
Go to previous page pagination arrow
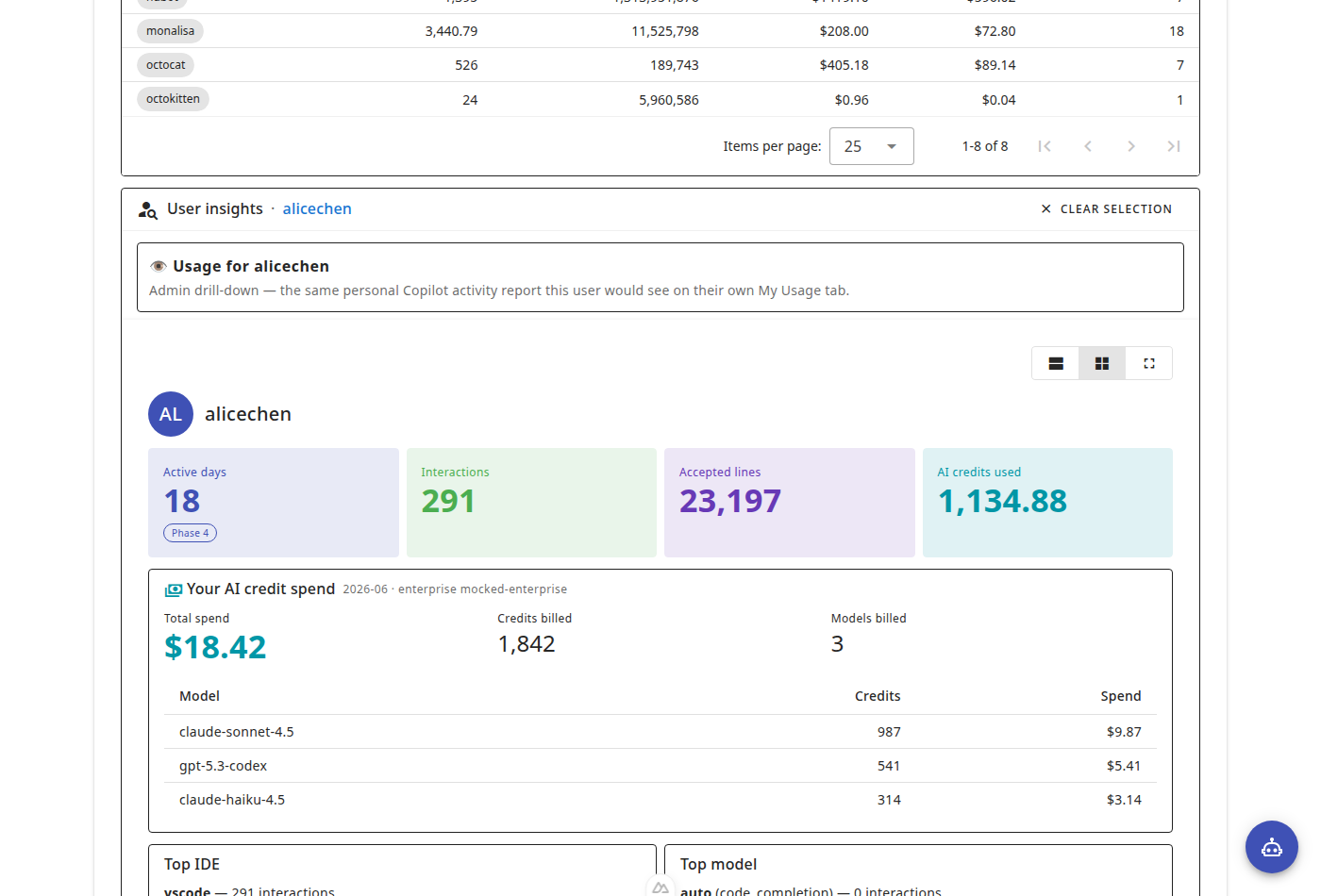(1088, 146)
